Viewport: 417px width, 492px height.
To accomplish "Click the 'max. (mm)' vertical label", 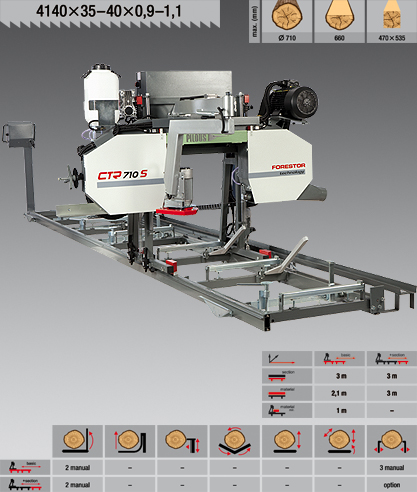I will (255, 22).
